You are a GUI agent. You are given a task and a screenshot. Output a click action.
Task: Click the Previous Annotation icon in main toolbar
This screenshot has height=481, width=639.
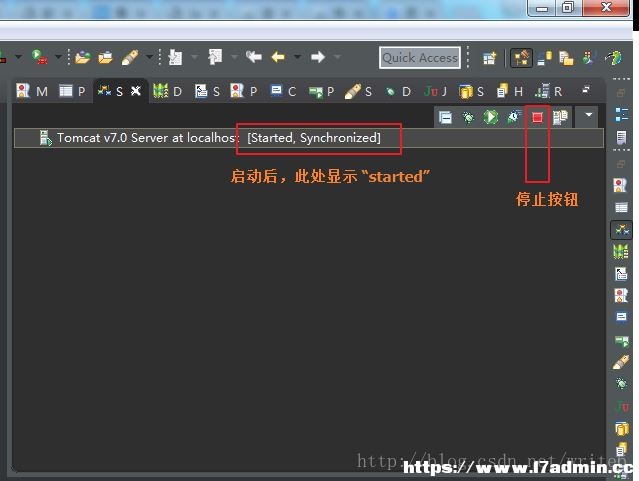tap(215, 57)
